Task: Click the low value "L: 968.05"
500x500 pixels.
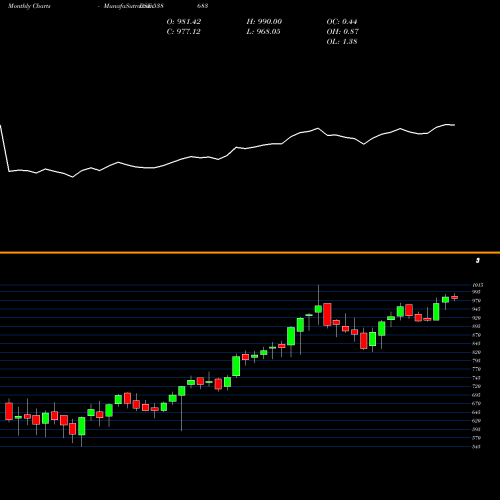Action: tap(263, 32)
